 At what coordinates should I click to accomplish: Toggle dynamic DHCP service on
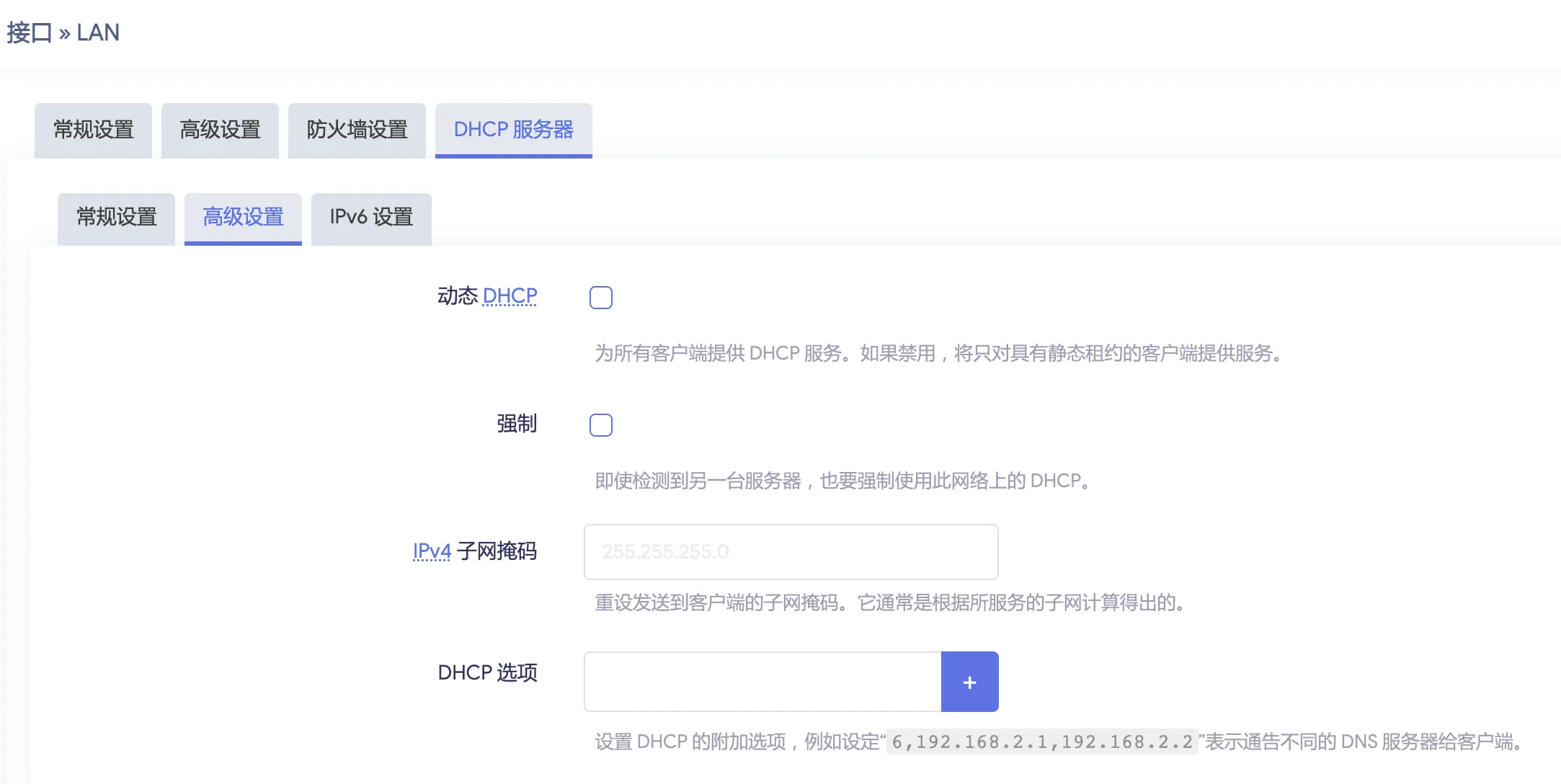(602, 297)
